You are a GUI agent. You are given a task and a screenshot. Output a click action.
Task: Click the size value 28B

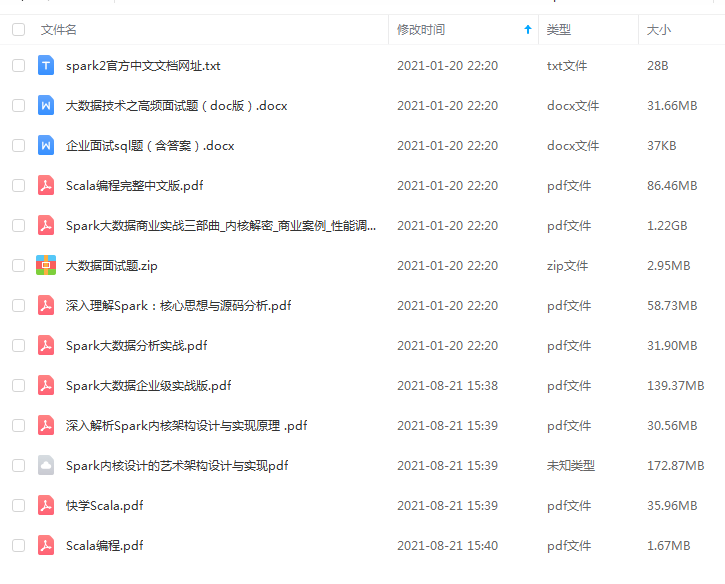(657, 66)
